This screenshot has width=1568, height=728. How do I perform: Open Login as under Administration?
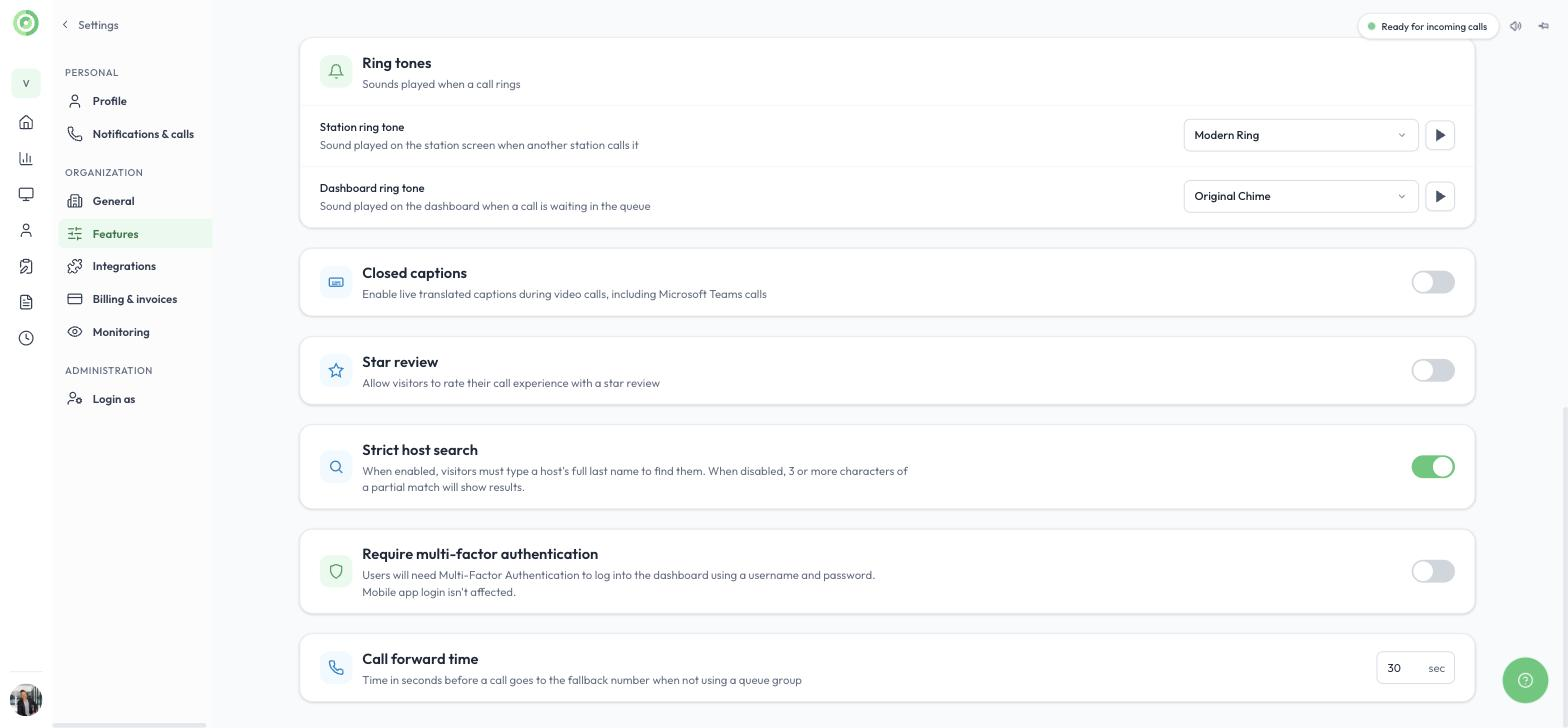pos(135,399)
